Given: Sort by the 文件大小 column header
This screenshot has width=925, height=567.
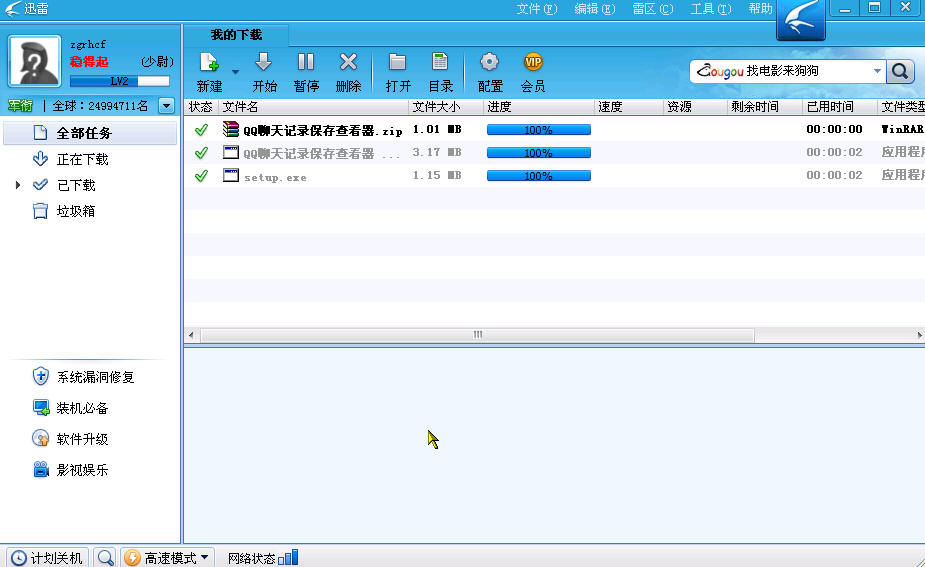Looking at the screenshot, I should coord(445,107).
